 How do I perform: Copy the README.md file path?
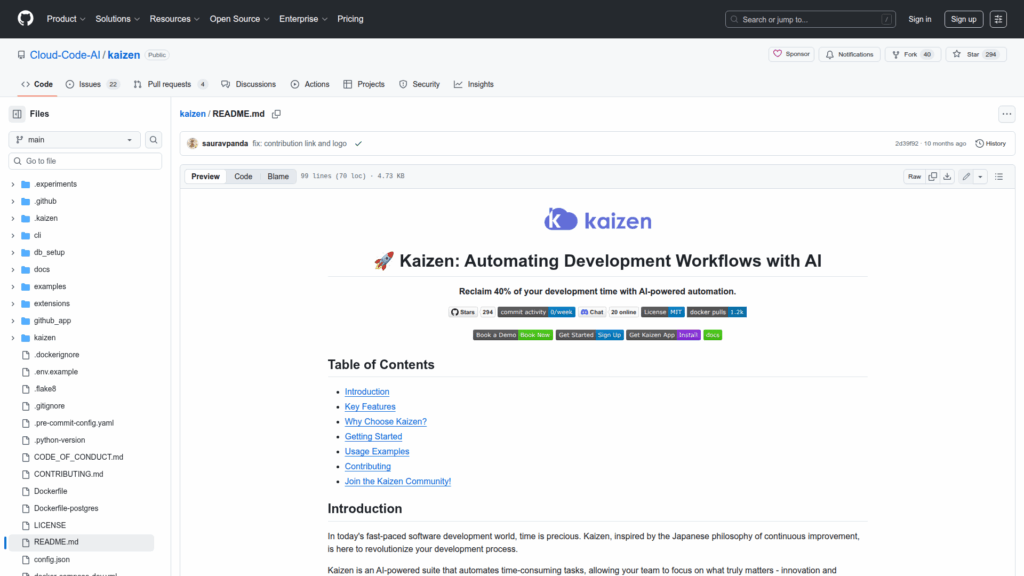(x=276, y=114)
